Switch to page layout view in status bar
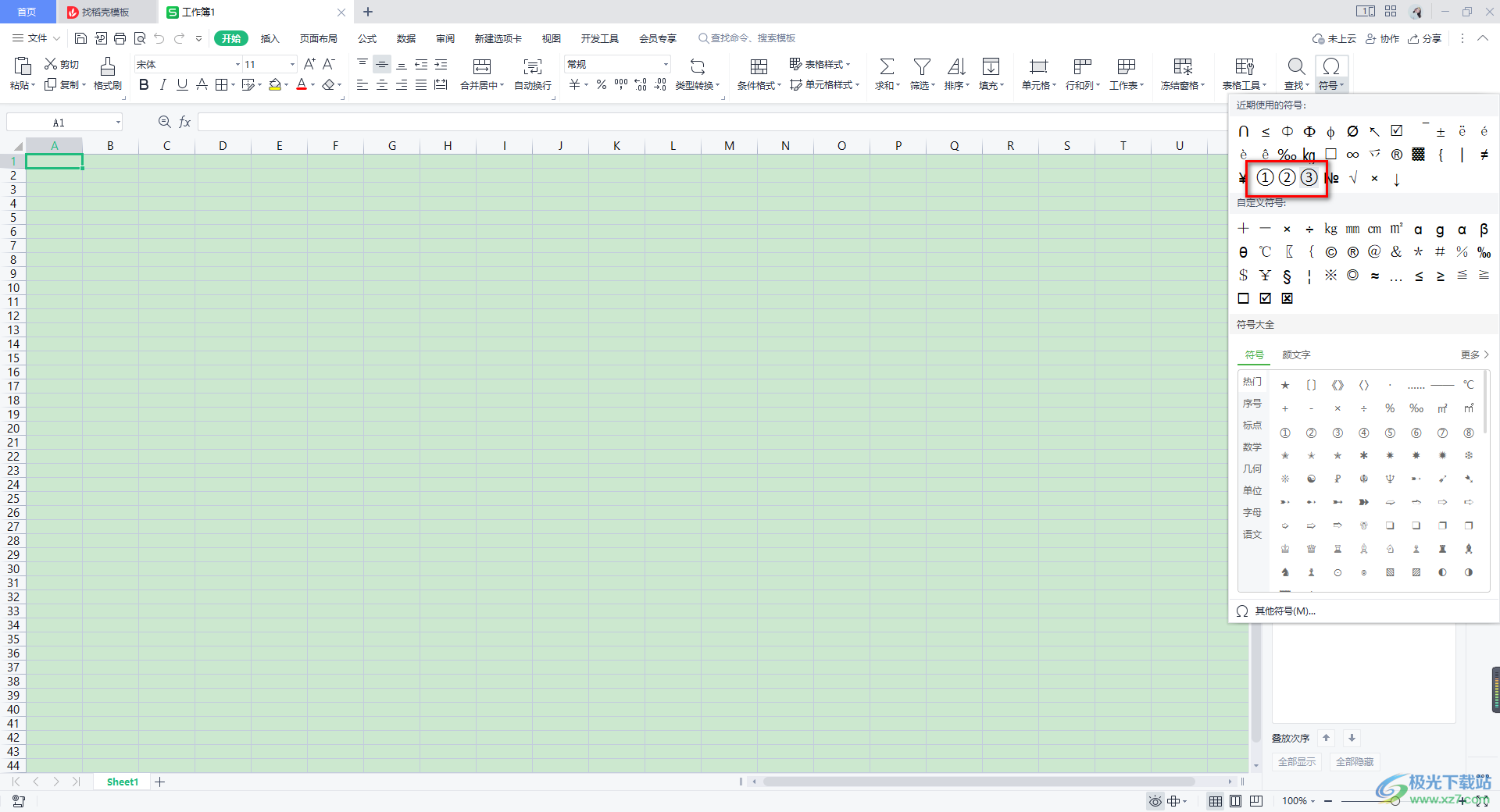The image size is (1500, 812). point(1235,801)
